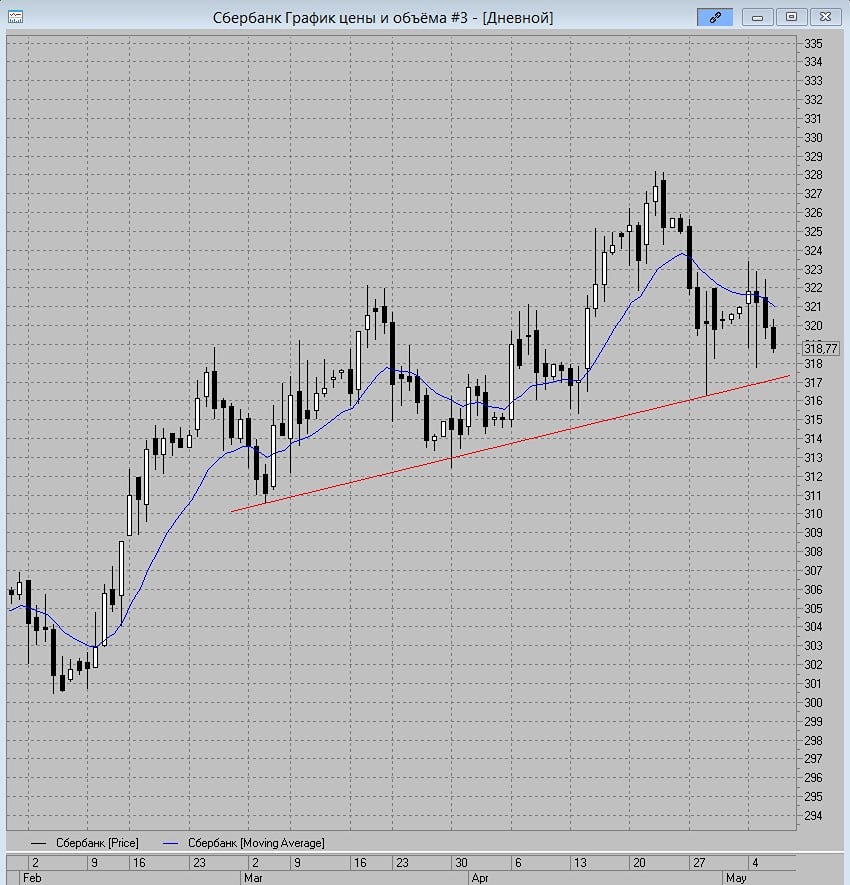850x885 pixels.
Task: Click the date label 13 in April
Action: coord(580,862)
